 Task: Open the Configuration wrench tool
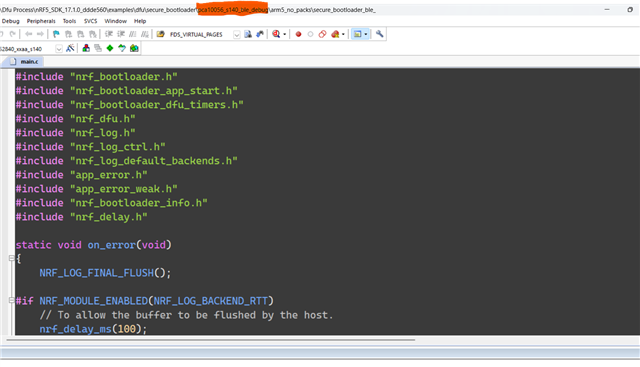380,34
